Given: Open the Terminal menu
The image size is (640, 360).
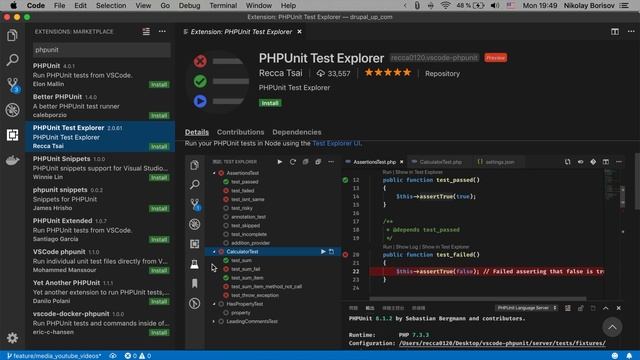Looking at the screenshot, I should click(223, 5).
